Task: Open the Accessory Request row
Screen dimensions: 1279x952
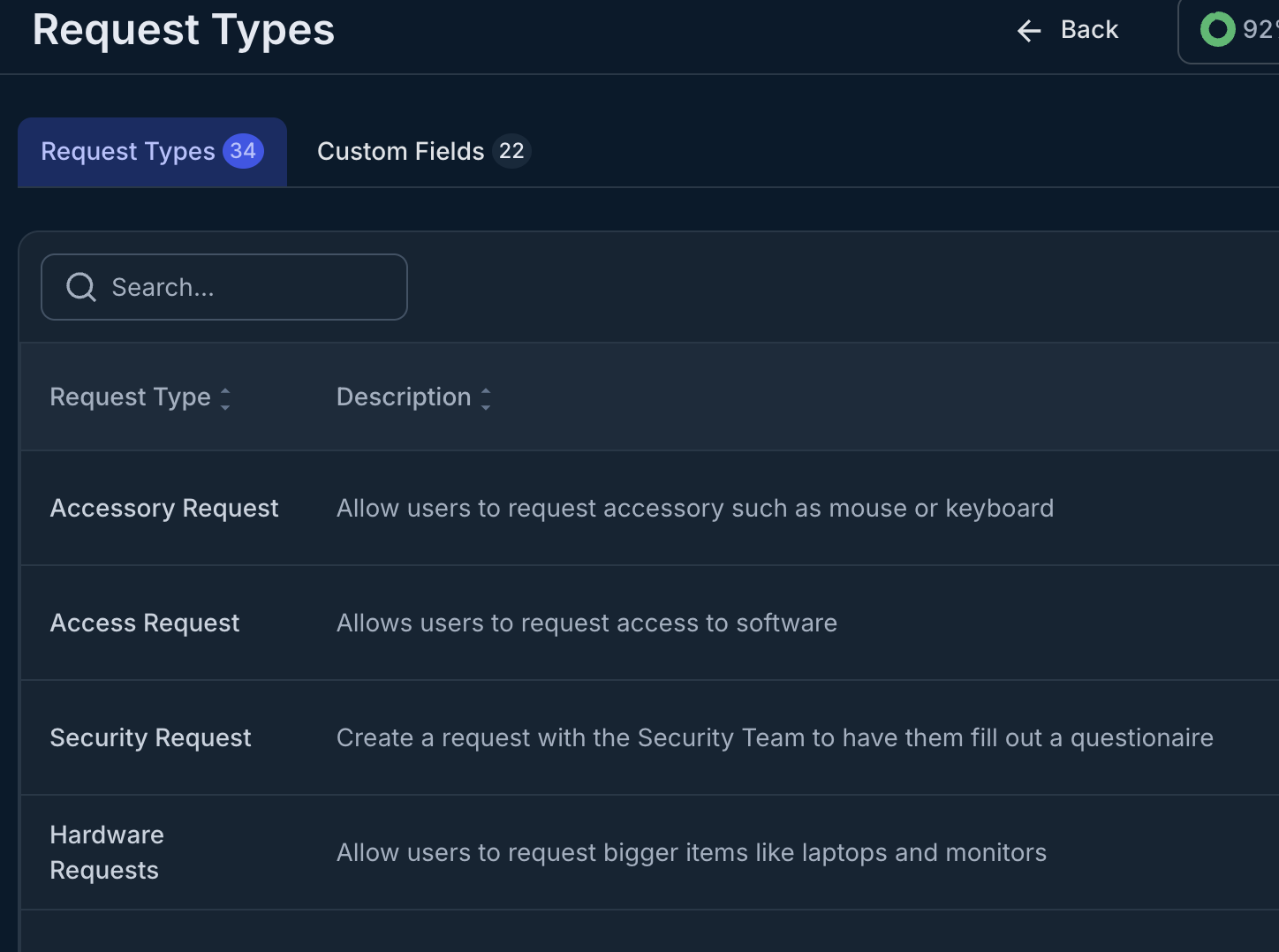Action: [x=649, y=508]
